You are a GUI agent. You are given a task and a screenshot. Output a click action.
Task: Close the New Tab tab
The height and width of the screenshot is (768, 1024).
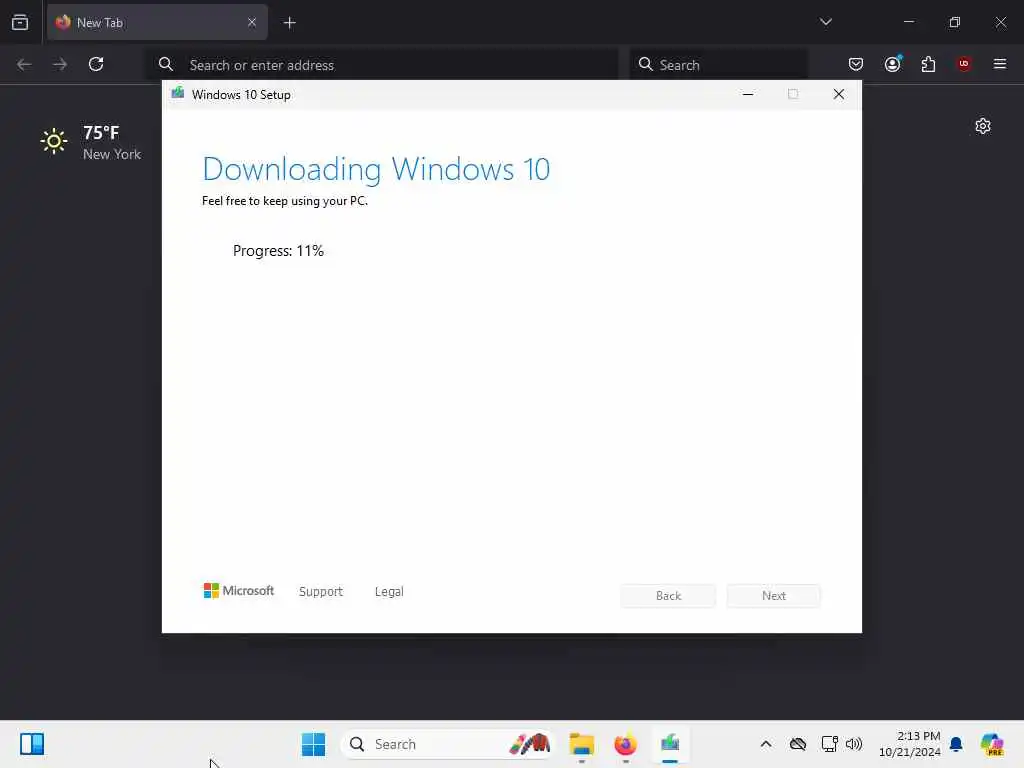tap(252, 22)
